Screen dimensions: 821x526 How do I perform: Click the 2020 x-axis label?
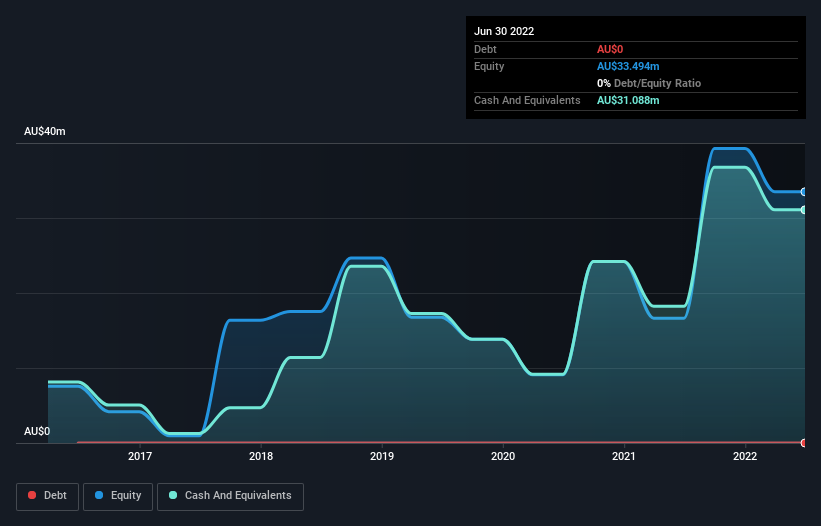pos(503,456)
